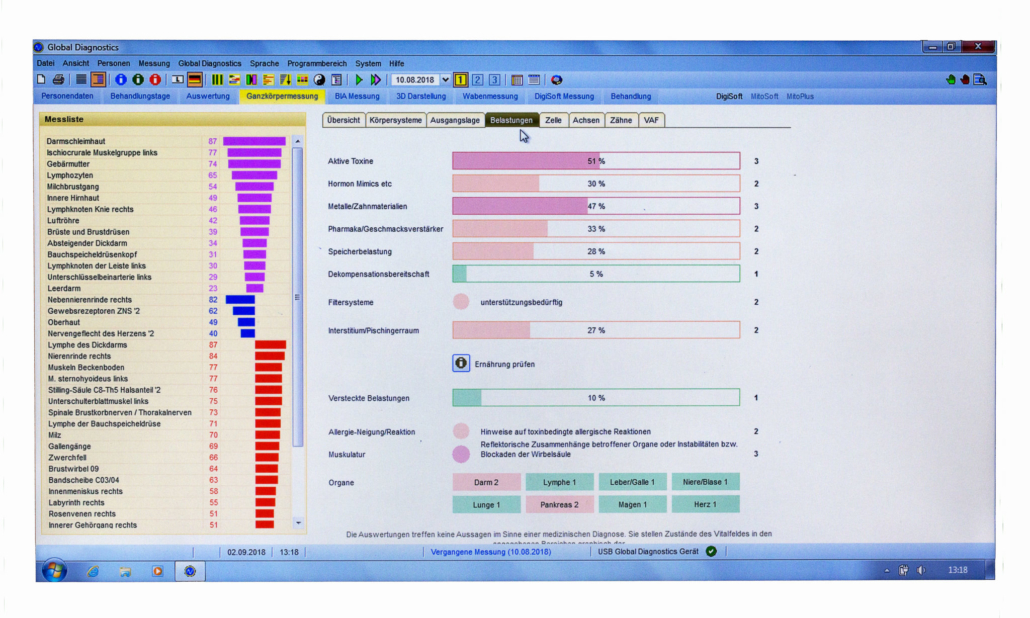Click the Lymphe 1 organ button
1030x618 pixels.
(x=559, y=482)
